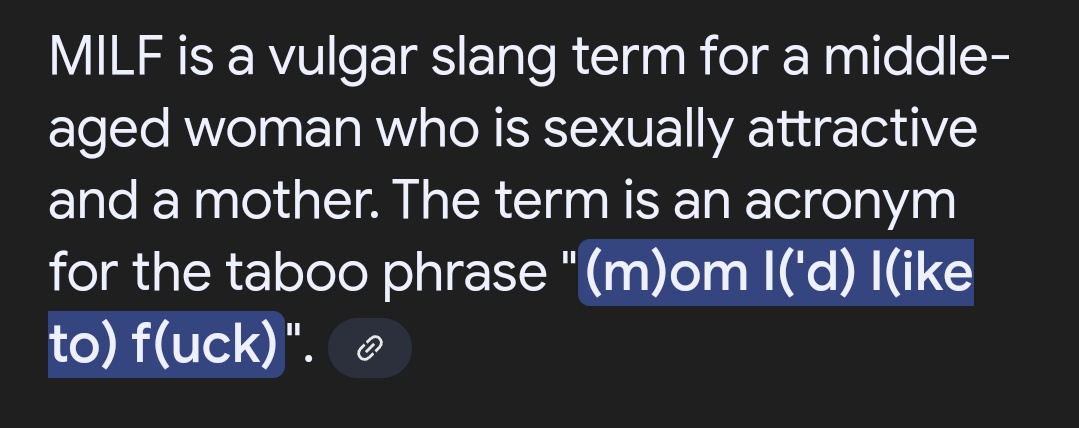The image size is (1079, 428).
Task: Click the word 'attractive' in second line
Action: pyautogui.click(x=862, y=129)
